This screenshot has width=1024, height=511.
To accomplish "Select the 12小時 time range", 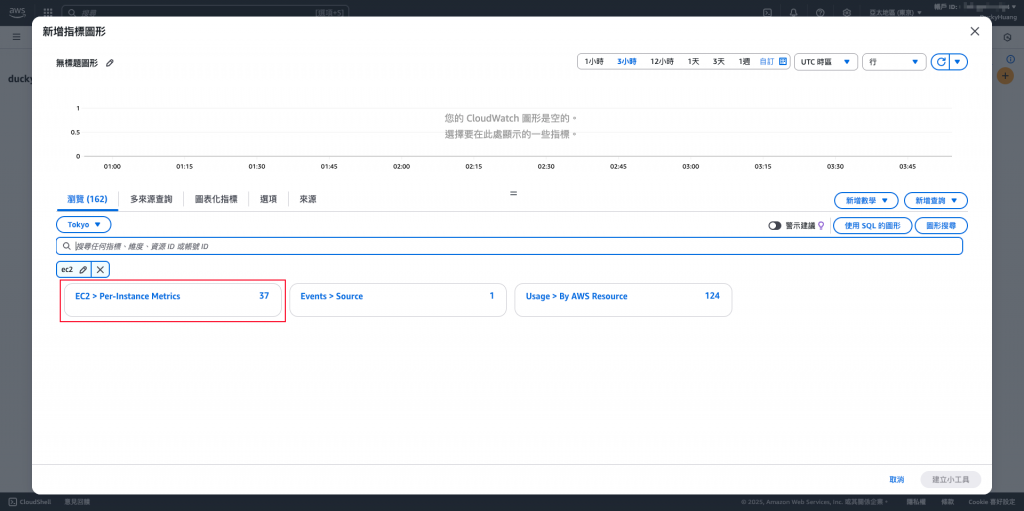I will click(662, 61).
